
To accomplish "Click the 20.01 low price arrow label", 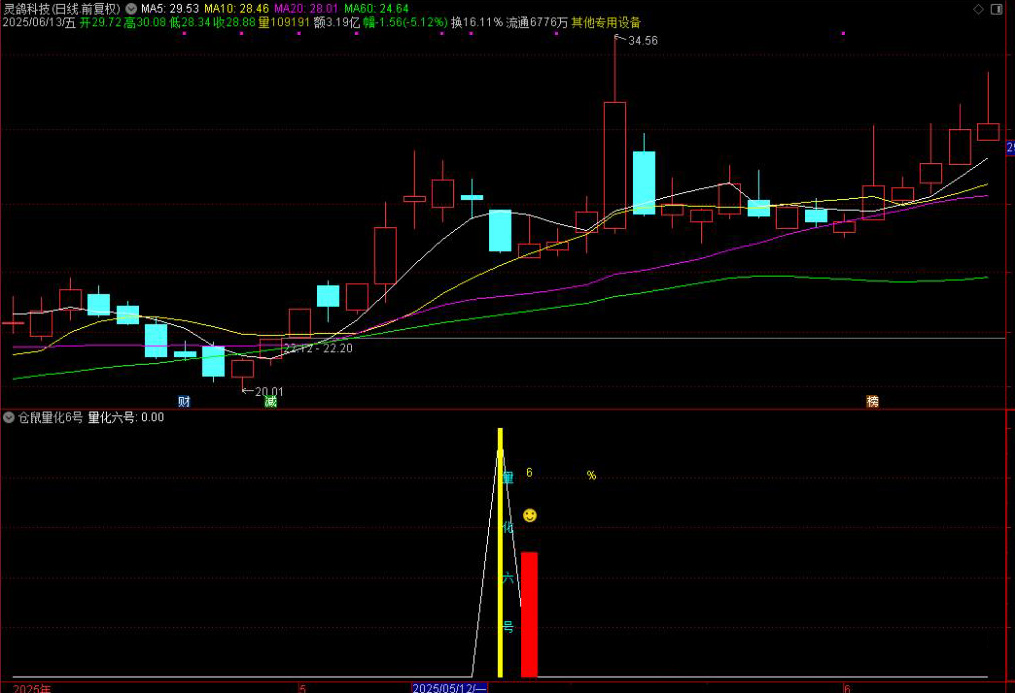I will (264, 391).
